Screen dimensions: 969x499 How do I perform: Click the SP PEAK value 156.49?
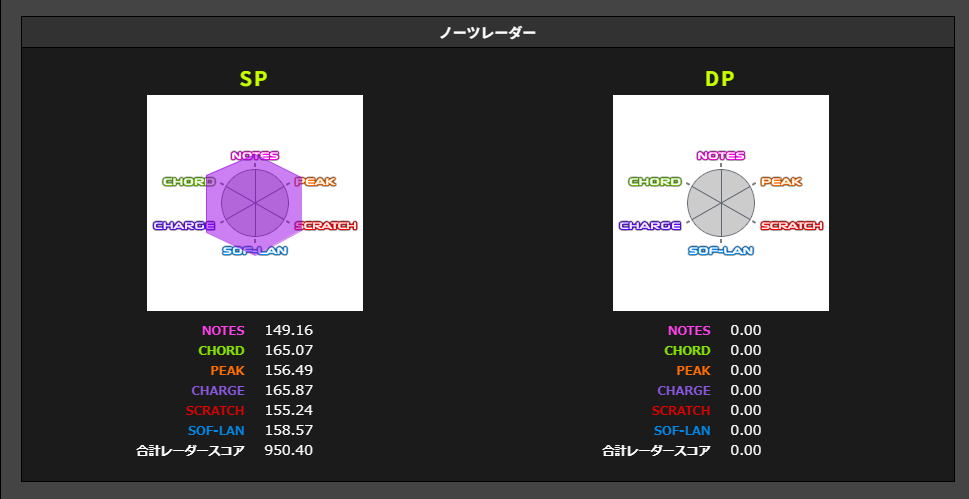(x=289, y=370)
